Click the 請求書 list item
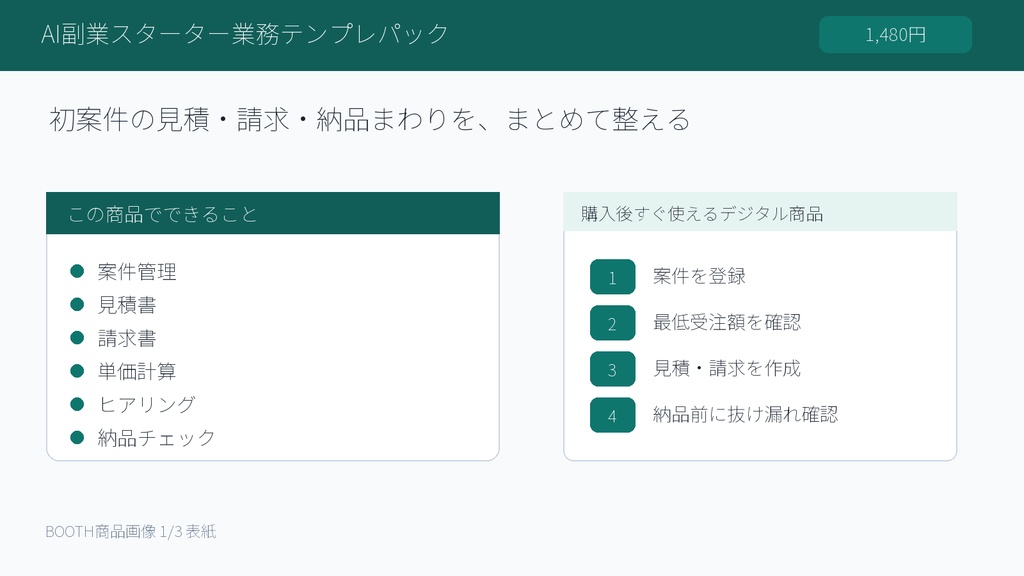 [127, 338]
